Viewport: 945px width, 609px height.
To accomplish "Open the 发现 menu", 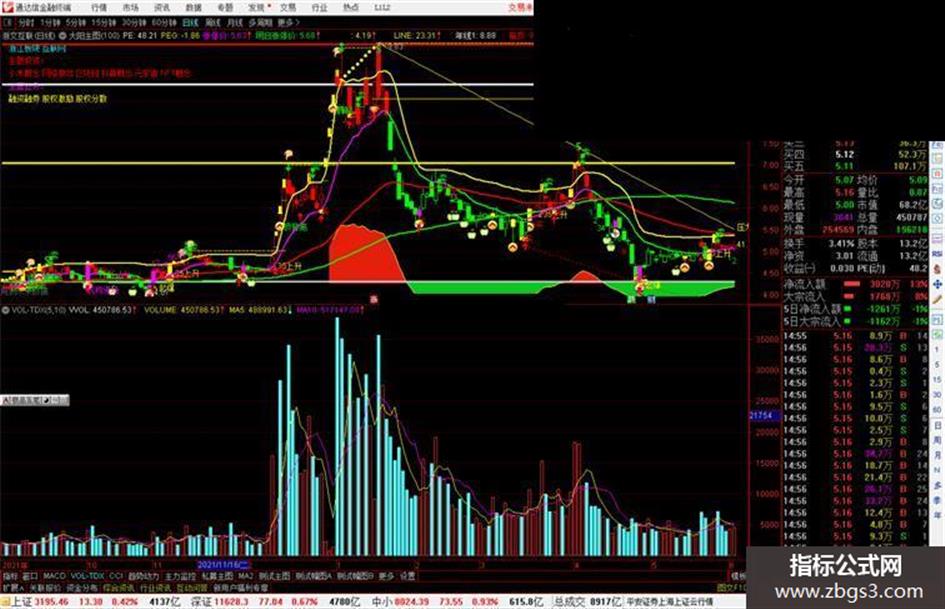I will click(x=257, y=8).
